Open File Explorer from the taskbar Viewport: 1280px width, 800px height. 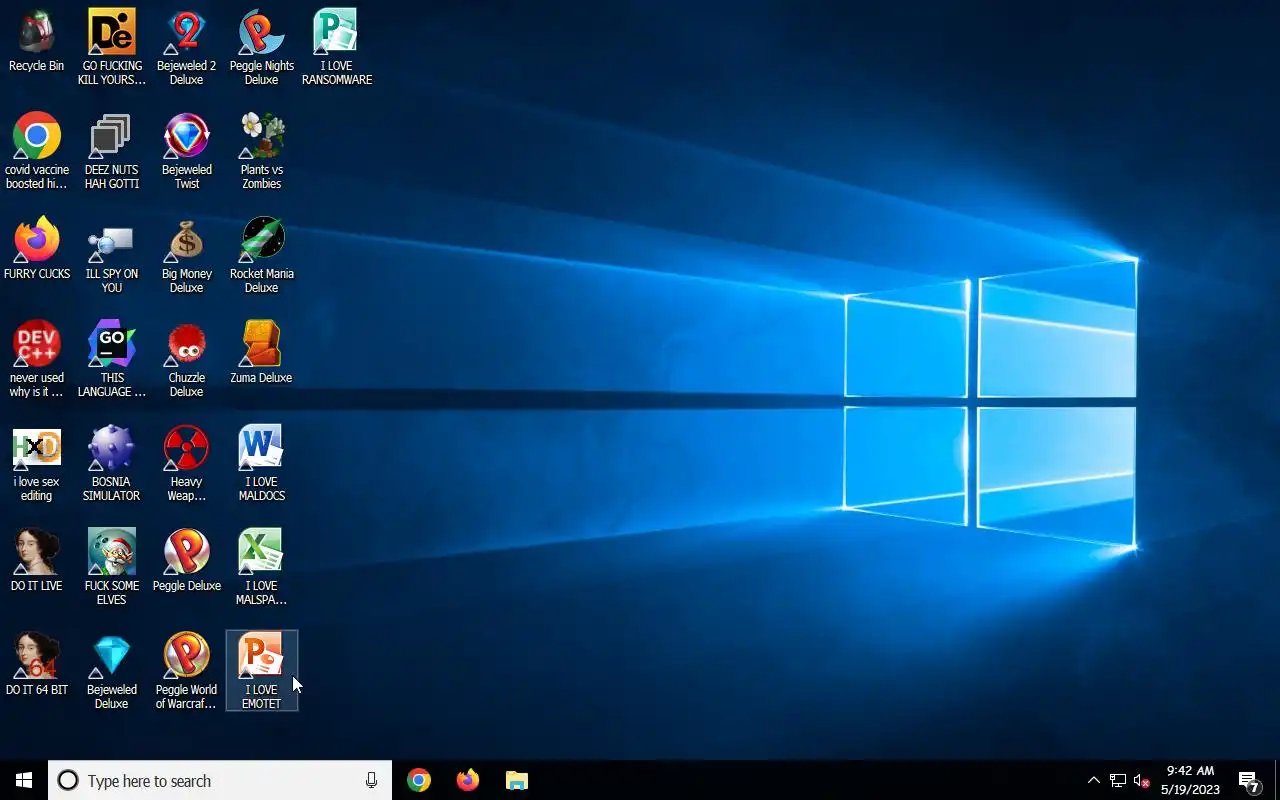click(x=516, y=780)
